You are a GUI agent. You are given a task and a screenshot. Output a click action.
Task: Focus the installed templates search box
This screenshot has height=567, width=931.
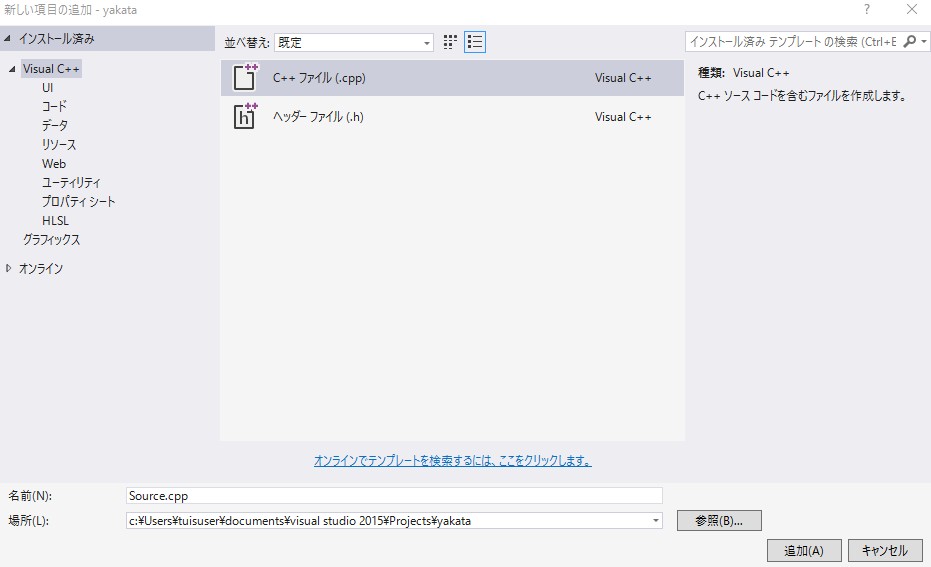[793, 42]
